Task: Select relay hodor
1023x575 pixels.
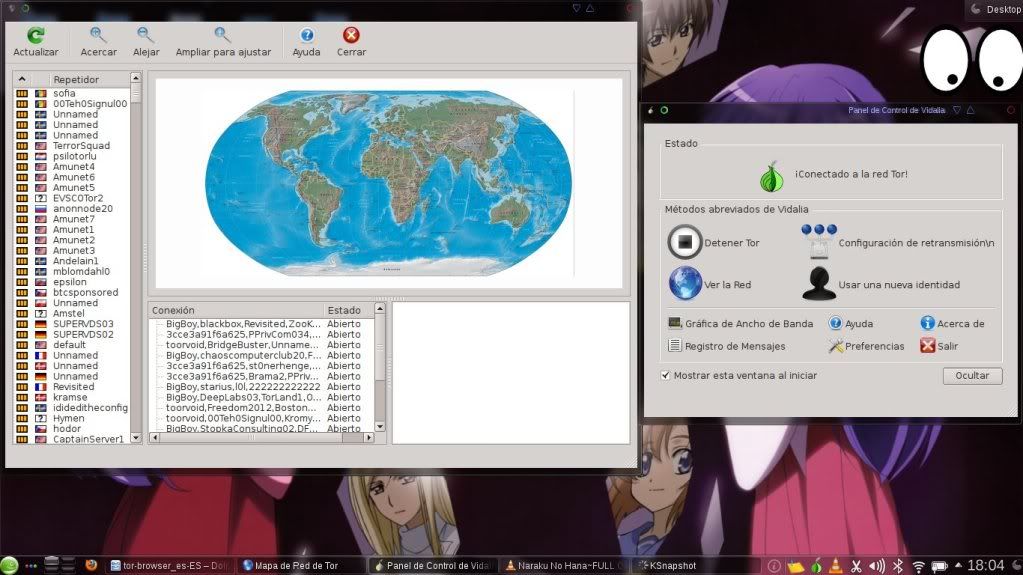Action: (67, 428)
